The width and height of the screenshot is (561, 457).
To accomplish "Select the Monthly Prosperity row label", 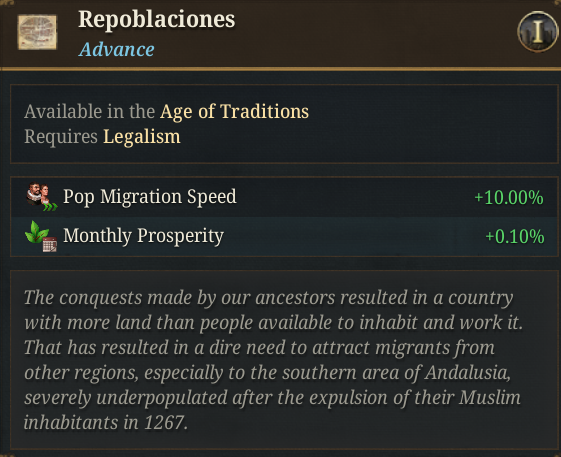I will (143, 236).
